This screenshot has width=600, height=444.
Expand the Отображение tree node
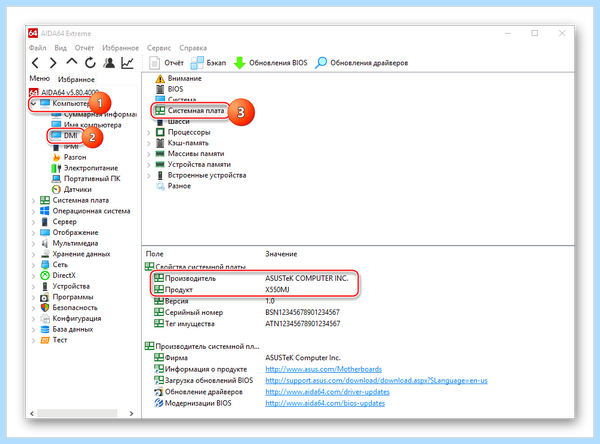[34, 233]
